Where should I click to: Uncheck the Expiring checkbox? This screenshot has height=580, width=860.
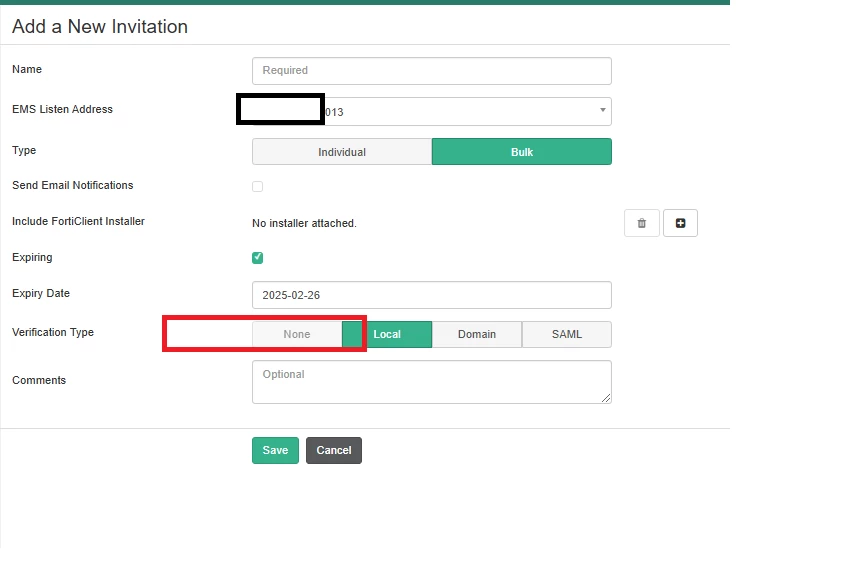[257, 258]
